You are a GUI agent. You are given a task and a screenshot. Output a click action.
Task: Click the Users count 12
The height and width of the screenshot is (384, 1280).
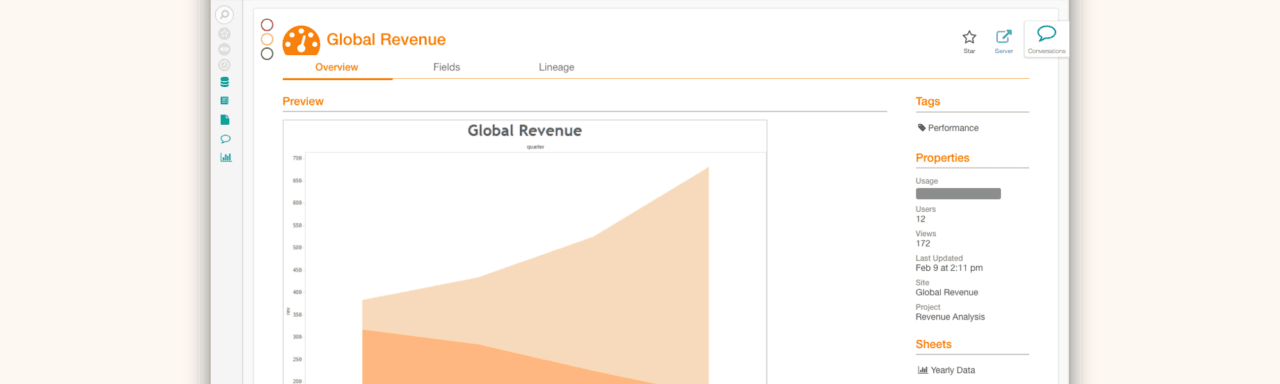[921, 218]
